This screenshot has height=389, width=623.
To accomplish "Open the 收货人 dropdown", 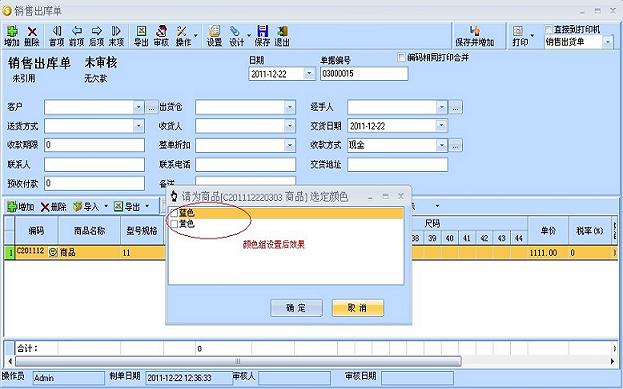I will pos(290,126).
